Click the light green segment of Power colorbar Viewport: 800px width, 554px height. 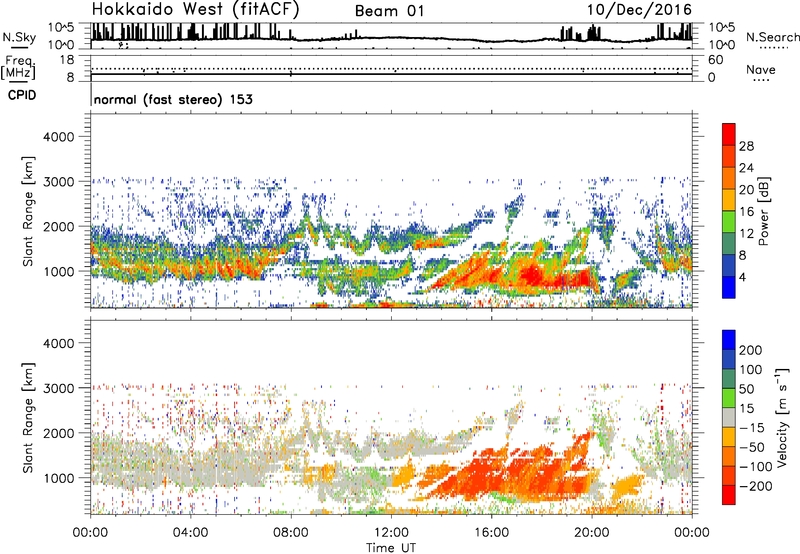pyautogui.click(x=729, y=221)
